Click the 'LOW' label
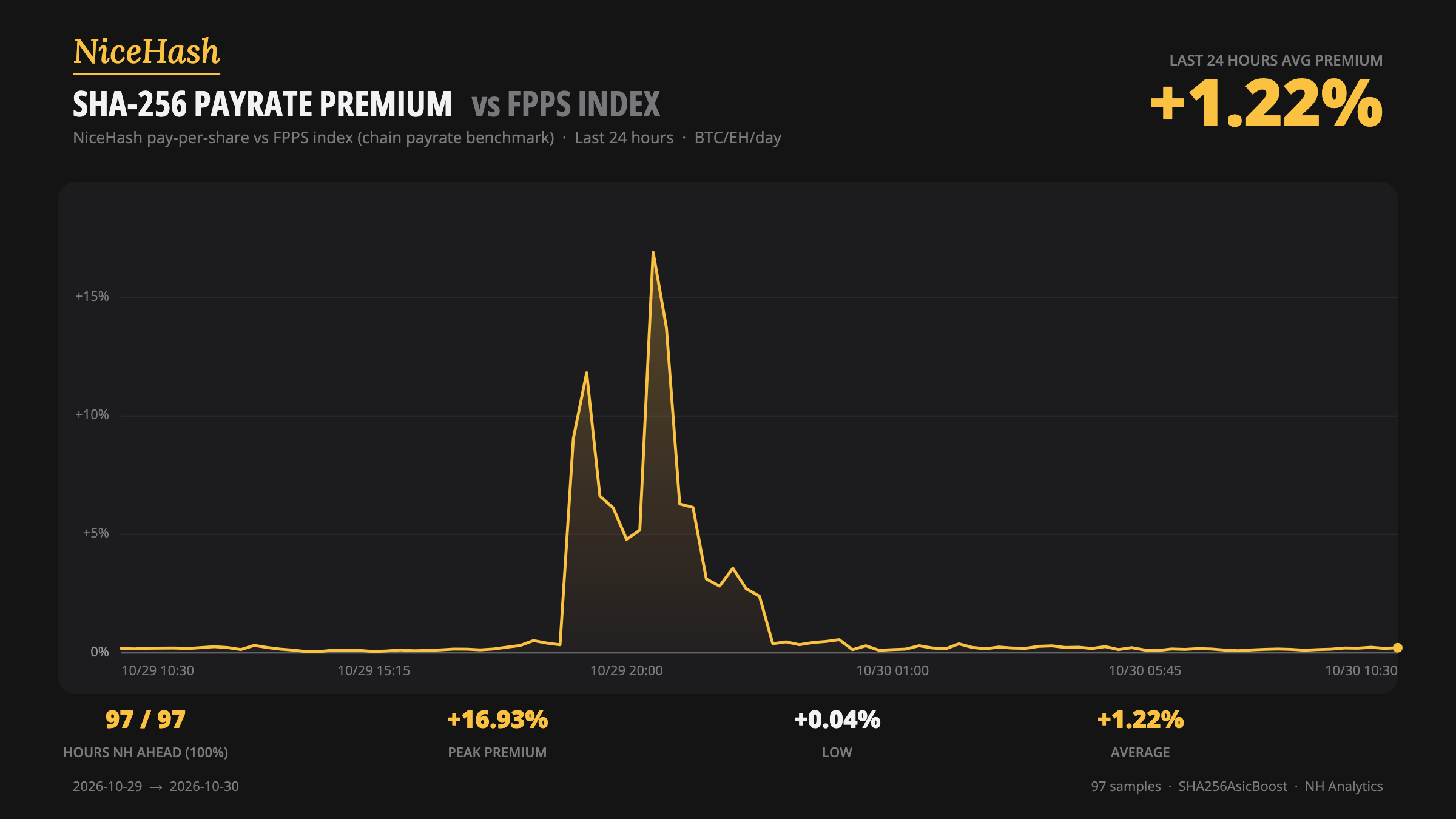This screenshot has height=819, width=1456. click(837, 753)
